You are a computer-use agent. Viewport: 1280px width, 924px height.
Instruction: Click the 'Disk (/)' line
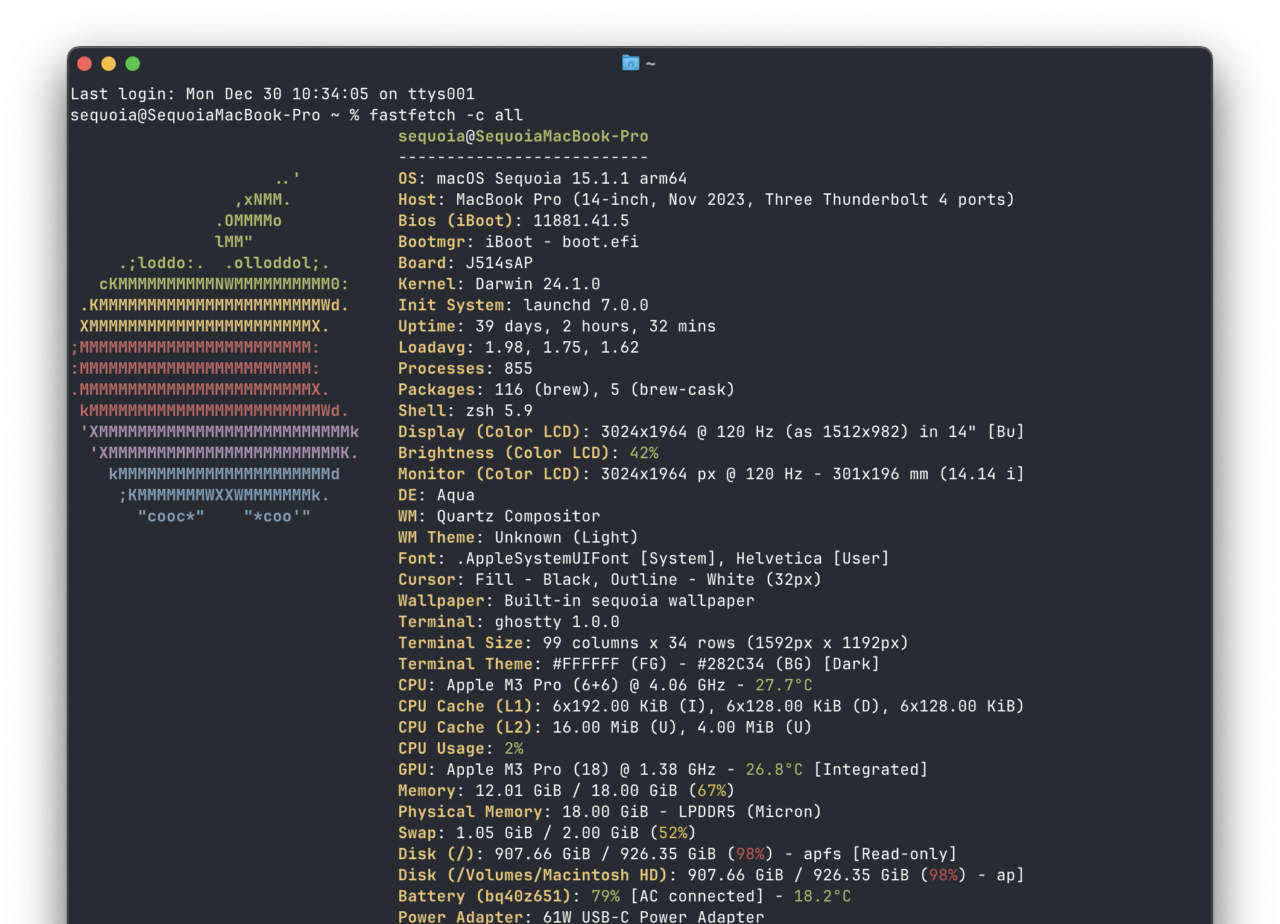click(677, 853)
